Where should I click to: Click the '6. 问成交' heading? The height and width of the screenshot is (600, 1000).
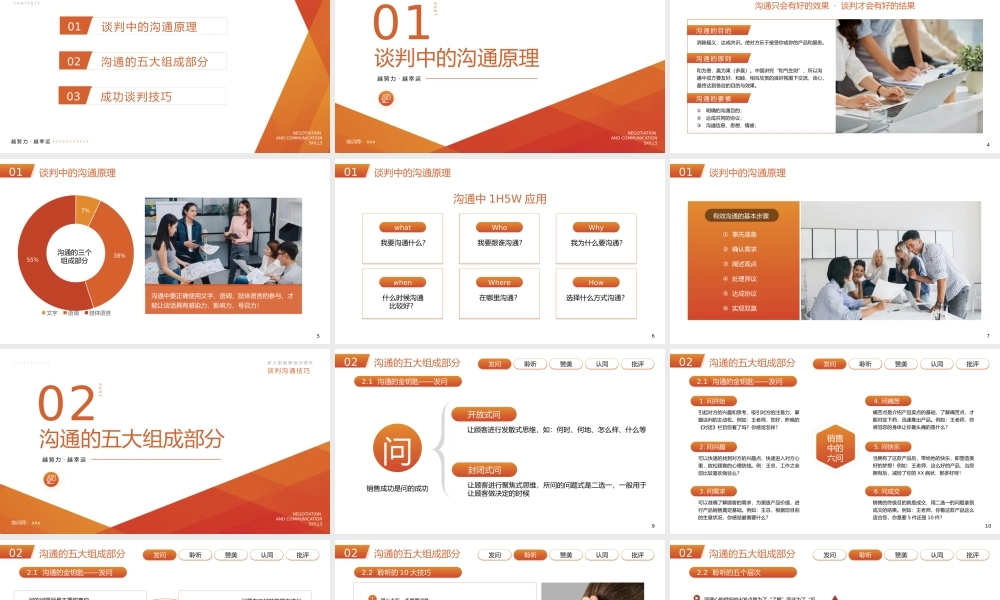coord(888,492)
